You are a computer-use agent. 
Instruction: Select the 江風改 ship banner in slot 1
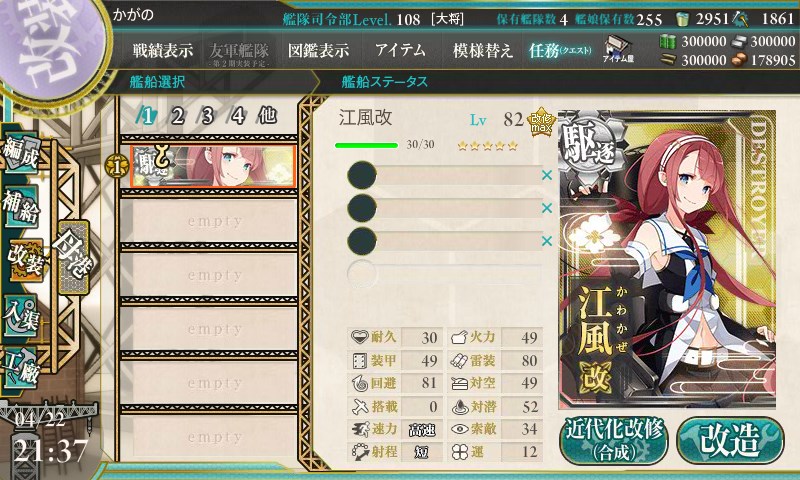click(x=213, y=166)
